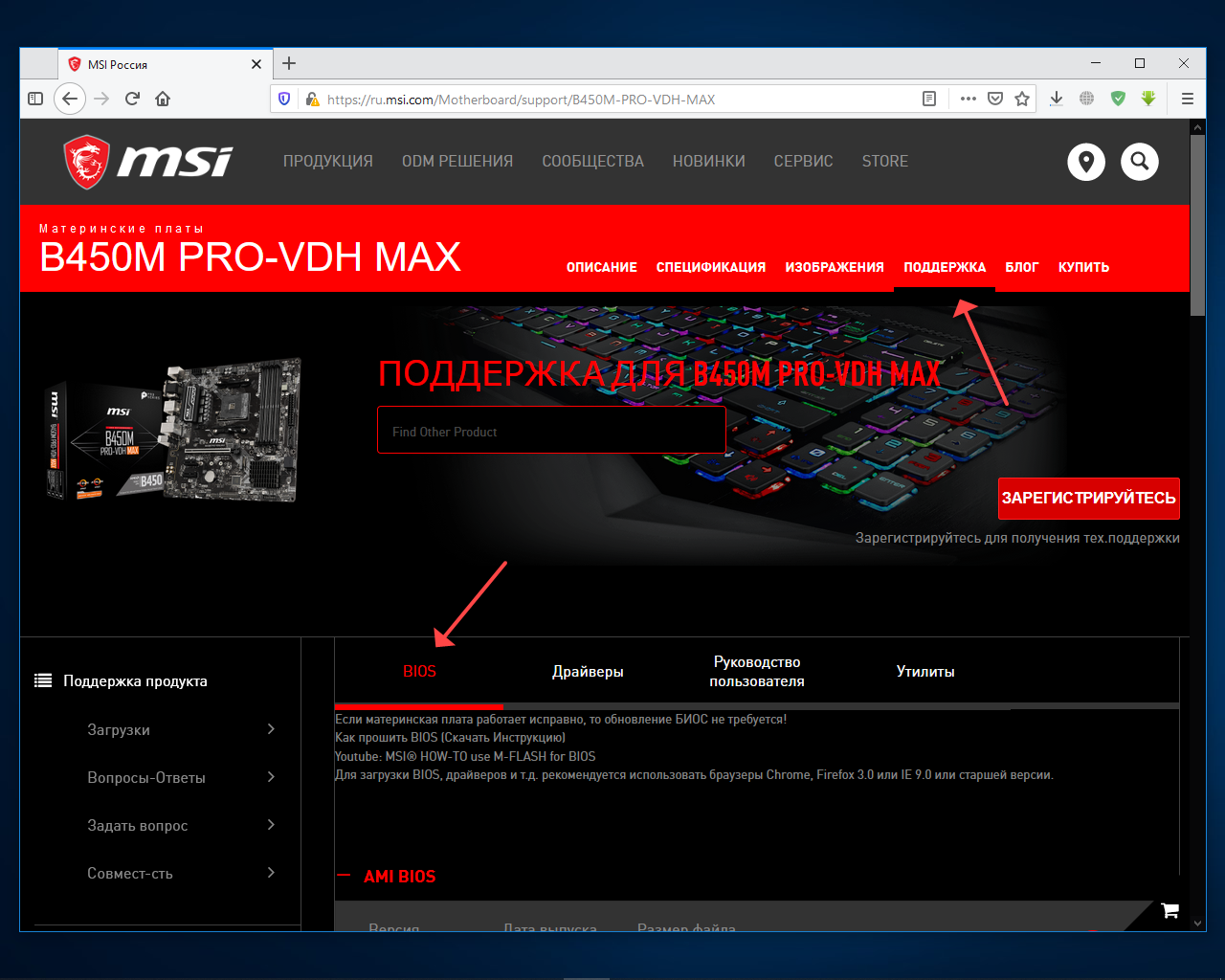
Task: Click the site security padlock icon
Action: point(311,99)
